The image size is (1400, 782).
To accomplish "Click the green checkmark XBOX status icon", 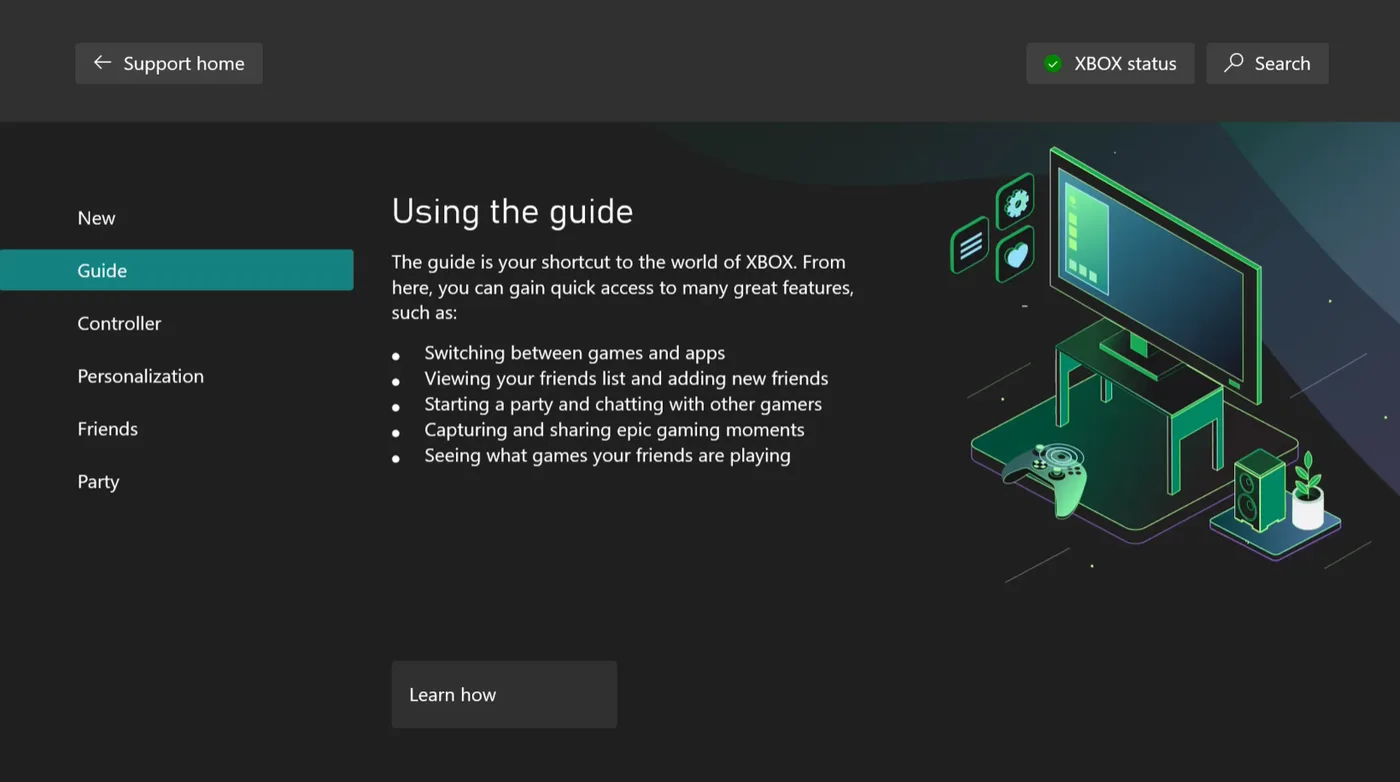I will click(1053, 64).
